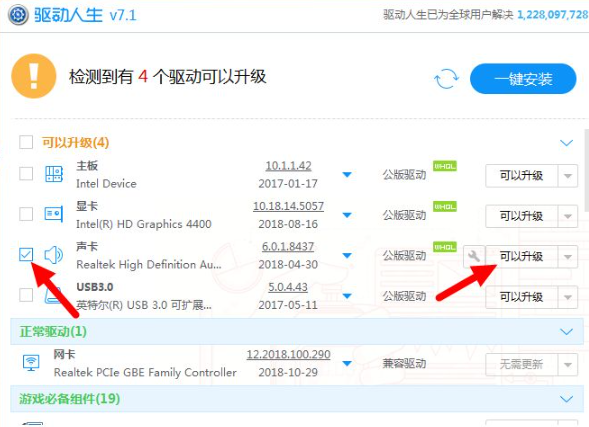
Task: Toggle the 可以升级(4) select-all checkbox
Action: pyautogui.click(x=26, y=142)
